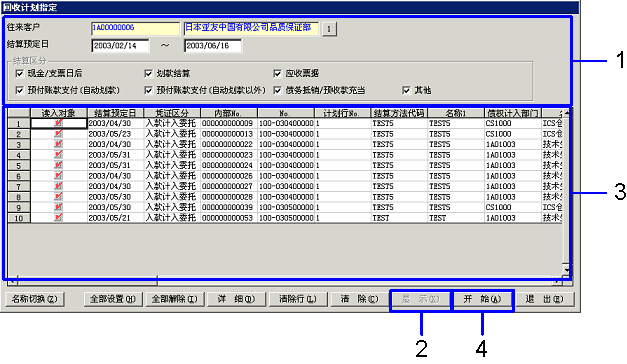Click 入款计入委托 cell in row 4
This screenshot has width=627, height=364.
tap(172, 155)
